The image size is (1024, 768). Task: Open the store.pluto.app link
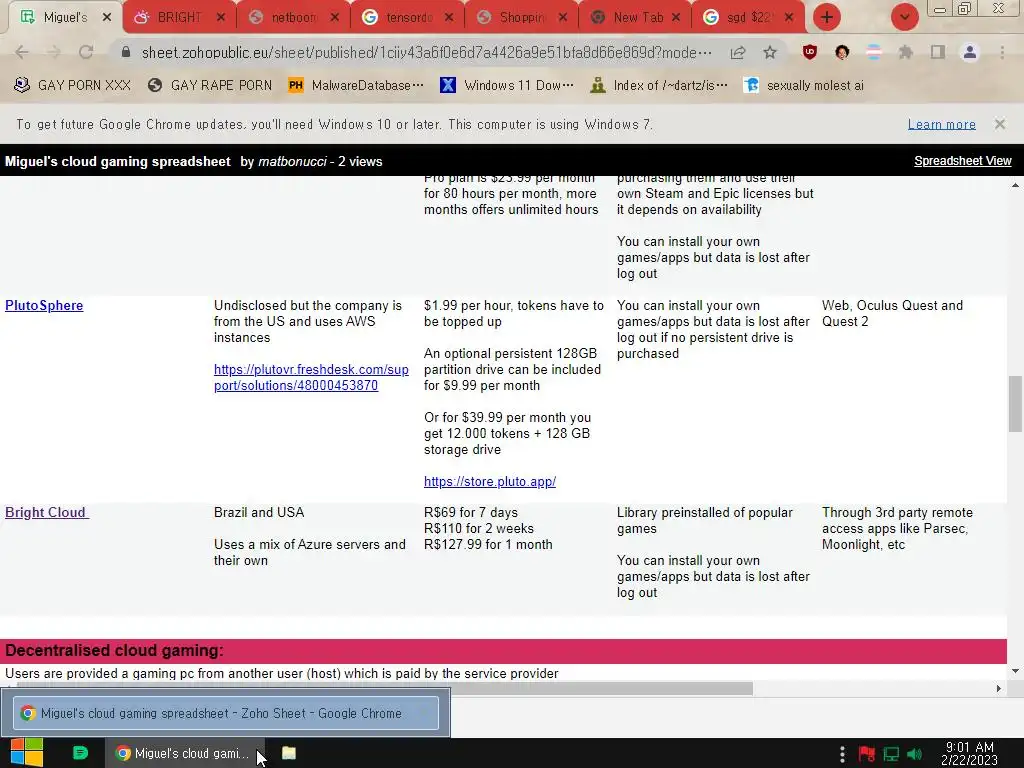(x=490, y=481)
